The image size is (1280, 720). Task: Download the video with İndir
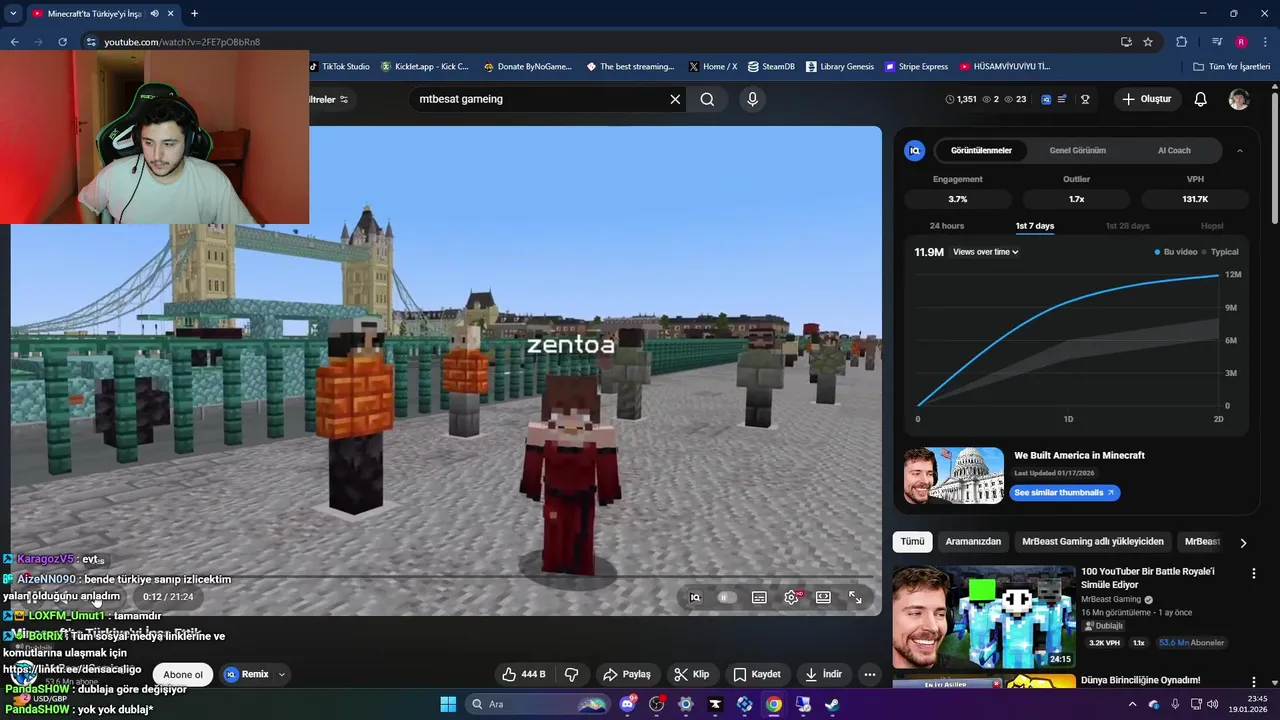tap(824, 674)
